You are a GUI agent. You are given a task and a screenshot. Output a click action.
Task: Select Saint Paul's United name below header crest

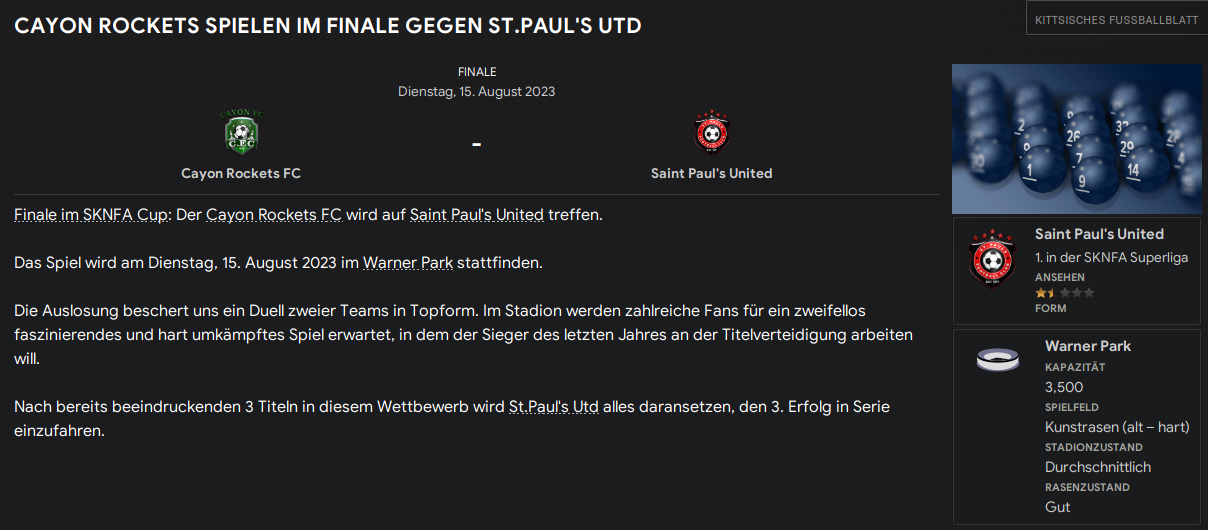click(711, 173)
